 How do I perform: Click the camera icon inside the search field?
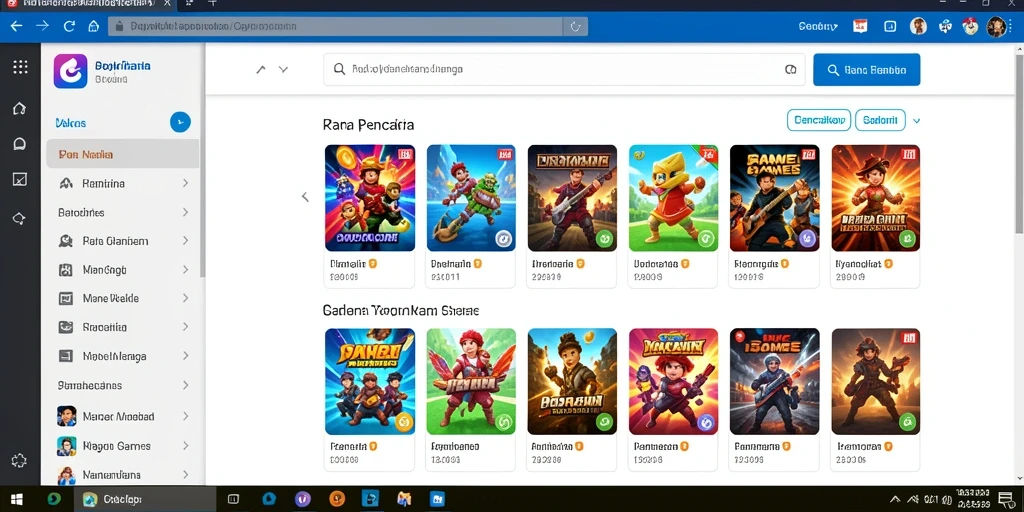(x=790, y=69)
